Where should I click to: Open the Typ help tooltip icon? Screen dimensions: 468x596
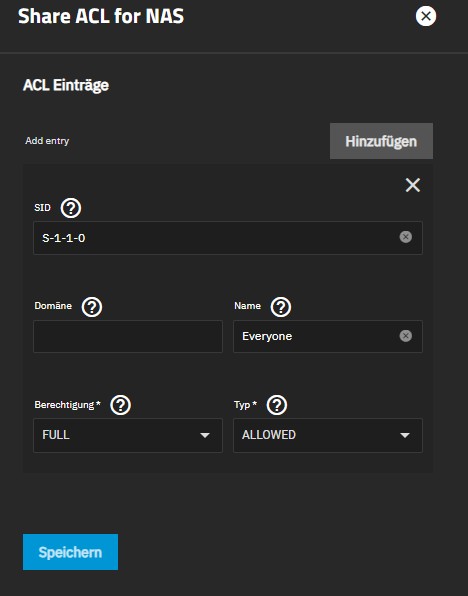click(x=277, y=405)
